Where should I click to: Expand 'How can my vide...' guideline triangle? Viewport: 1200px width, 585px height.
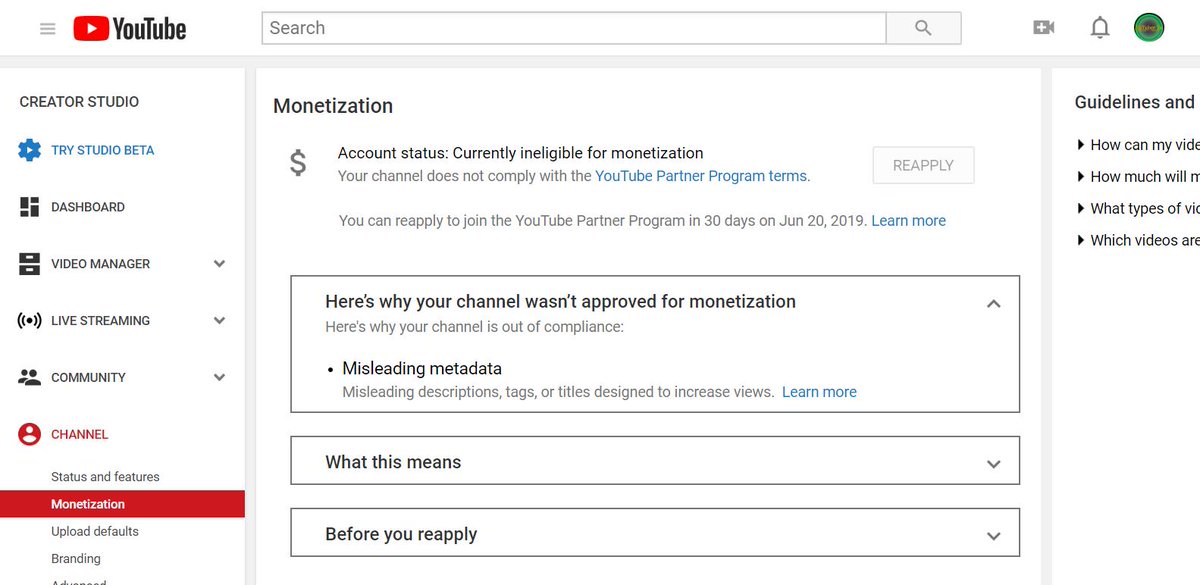pos(1081,145)
